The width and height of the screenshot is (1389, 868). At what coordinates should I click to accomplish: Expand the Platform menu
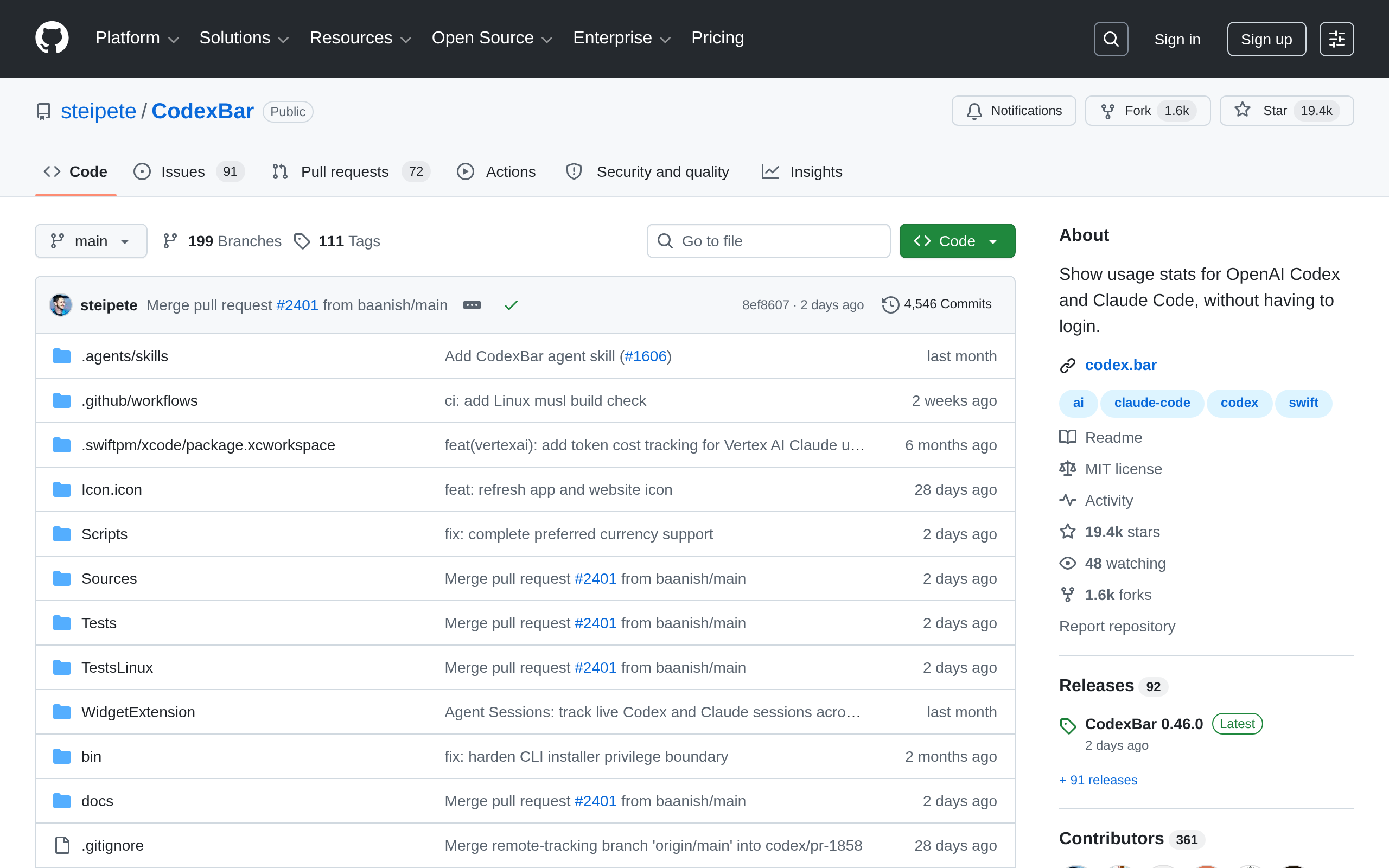[x=137, y=38]
